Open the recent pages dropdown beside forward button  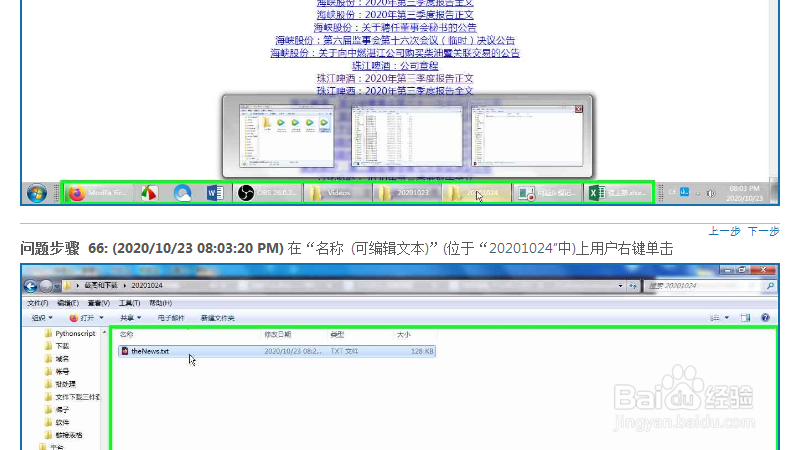tap(57, 286)
